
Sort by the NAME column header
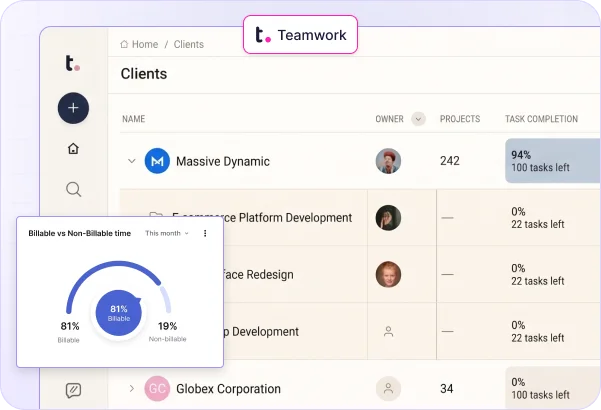[x=133, y=119]
